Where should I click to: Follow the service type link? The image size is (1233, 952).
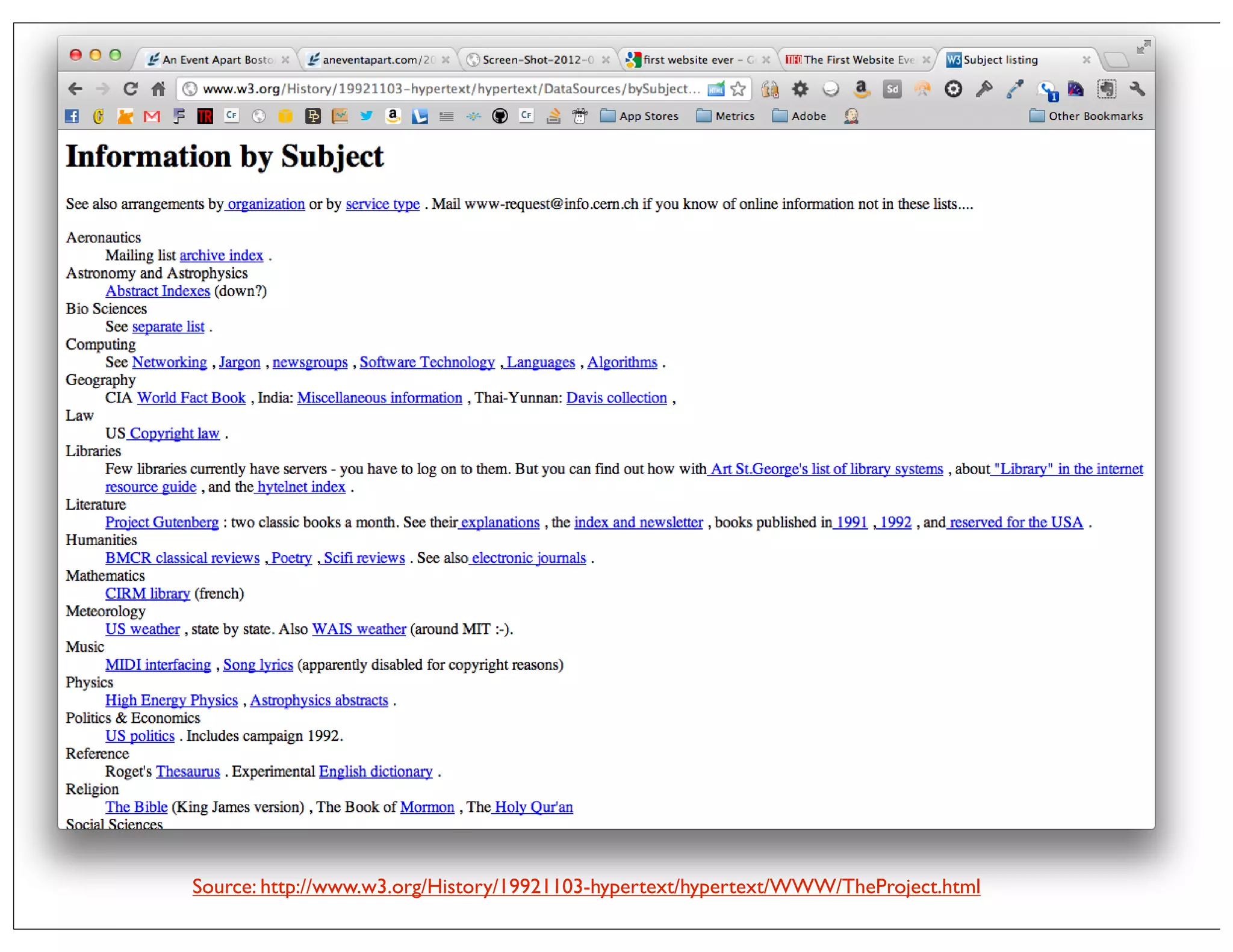pyautogui.click(x=382, y=204)
